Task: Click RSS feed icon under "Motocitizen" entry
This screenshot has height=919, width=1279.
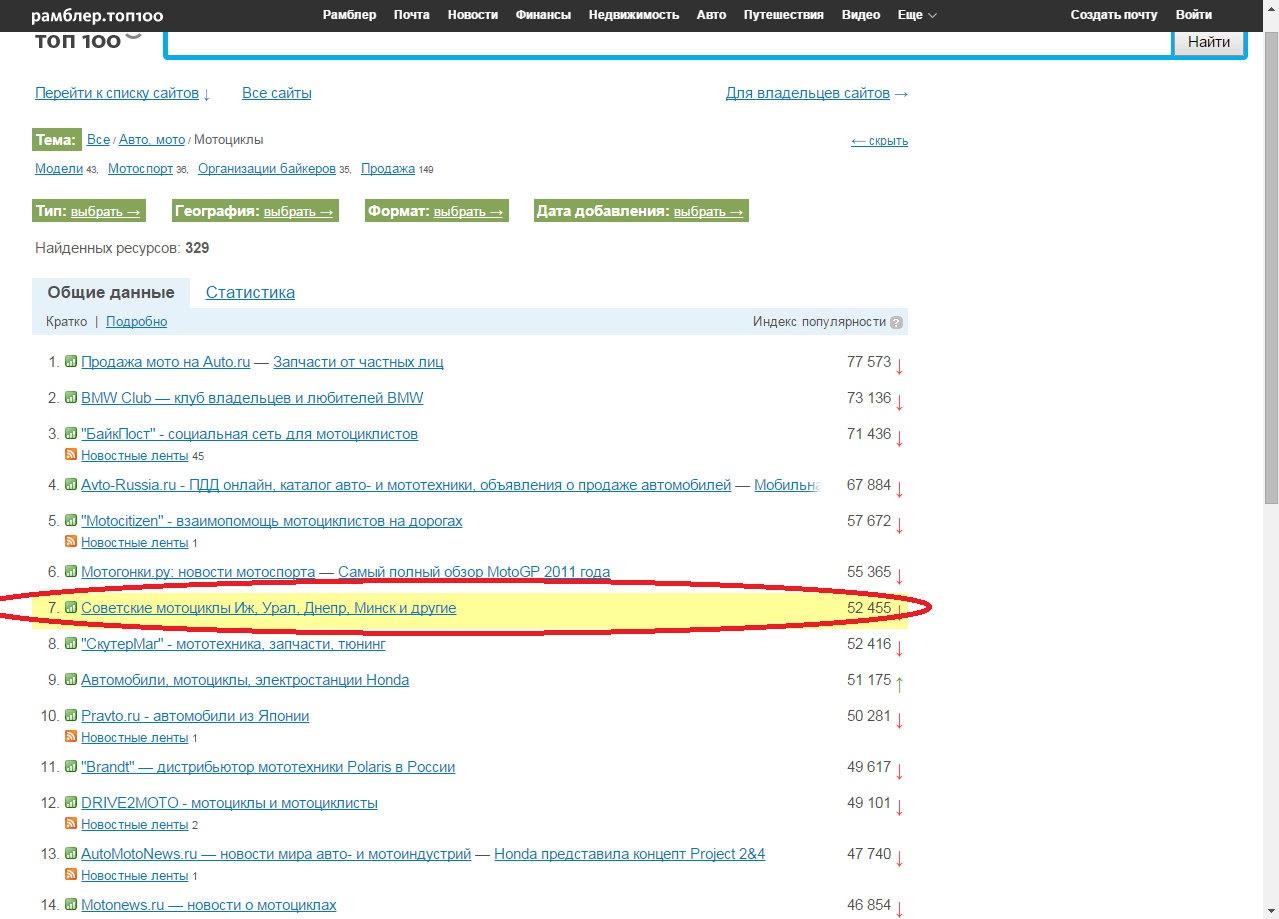Action: [71, 542]
